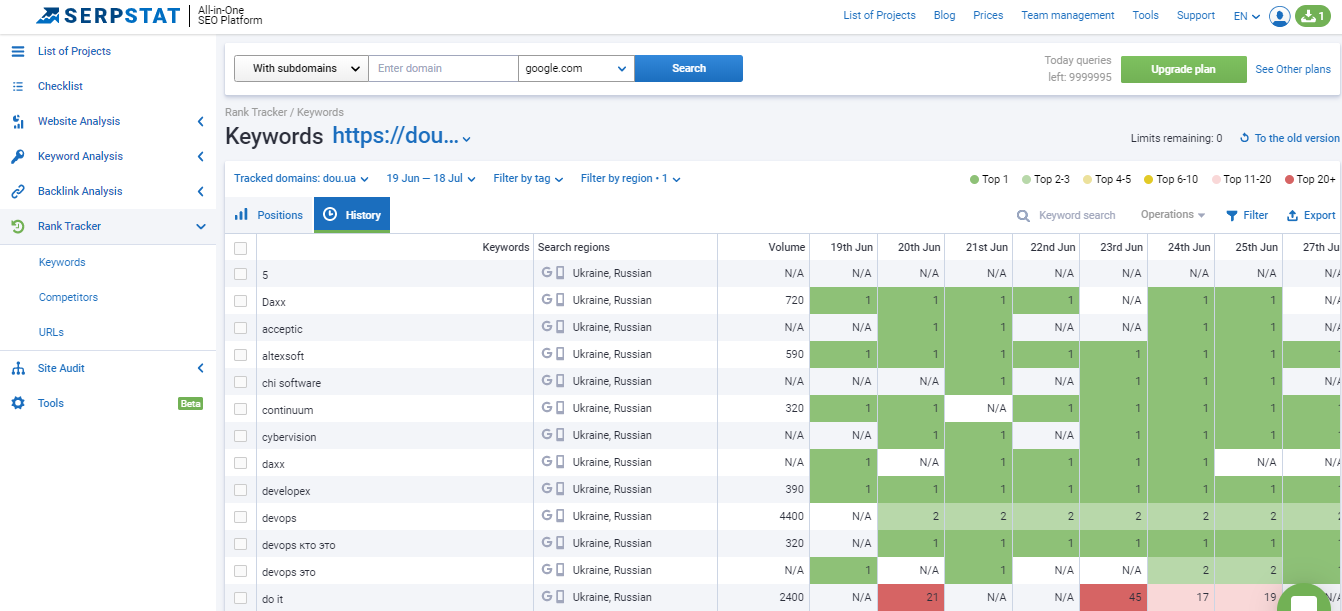Open List of Projects hamburger icon in sidebar
This screenshot has width=1342, height=611.
tap(18, 51)
